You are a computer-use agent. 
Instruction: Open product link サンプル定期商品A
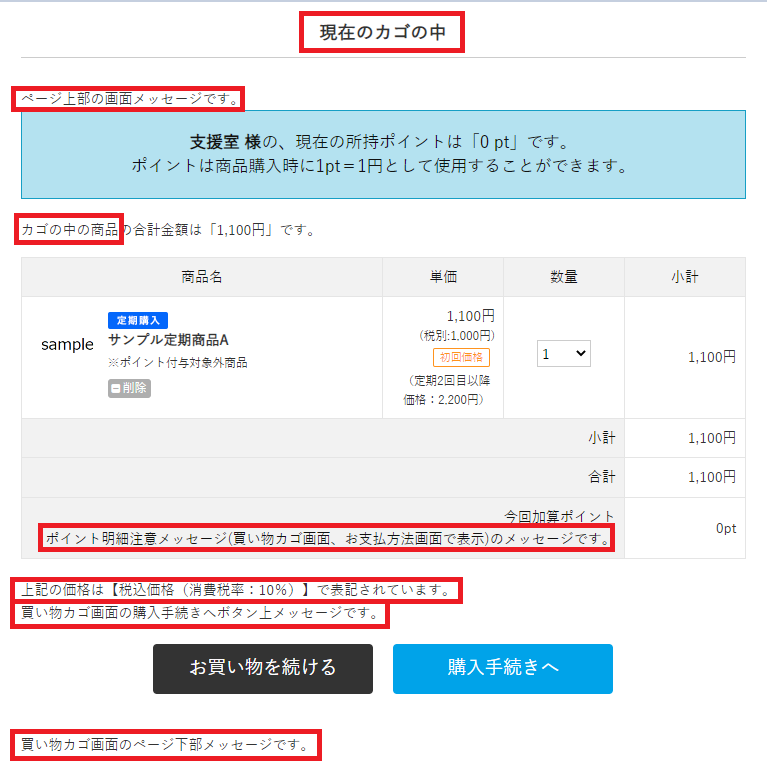click(168, 340)
